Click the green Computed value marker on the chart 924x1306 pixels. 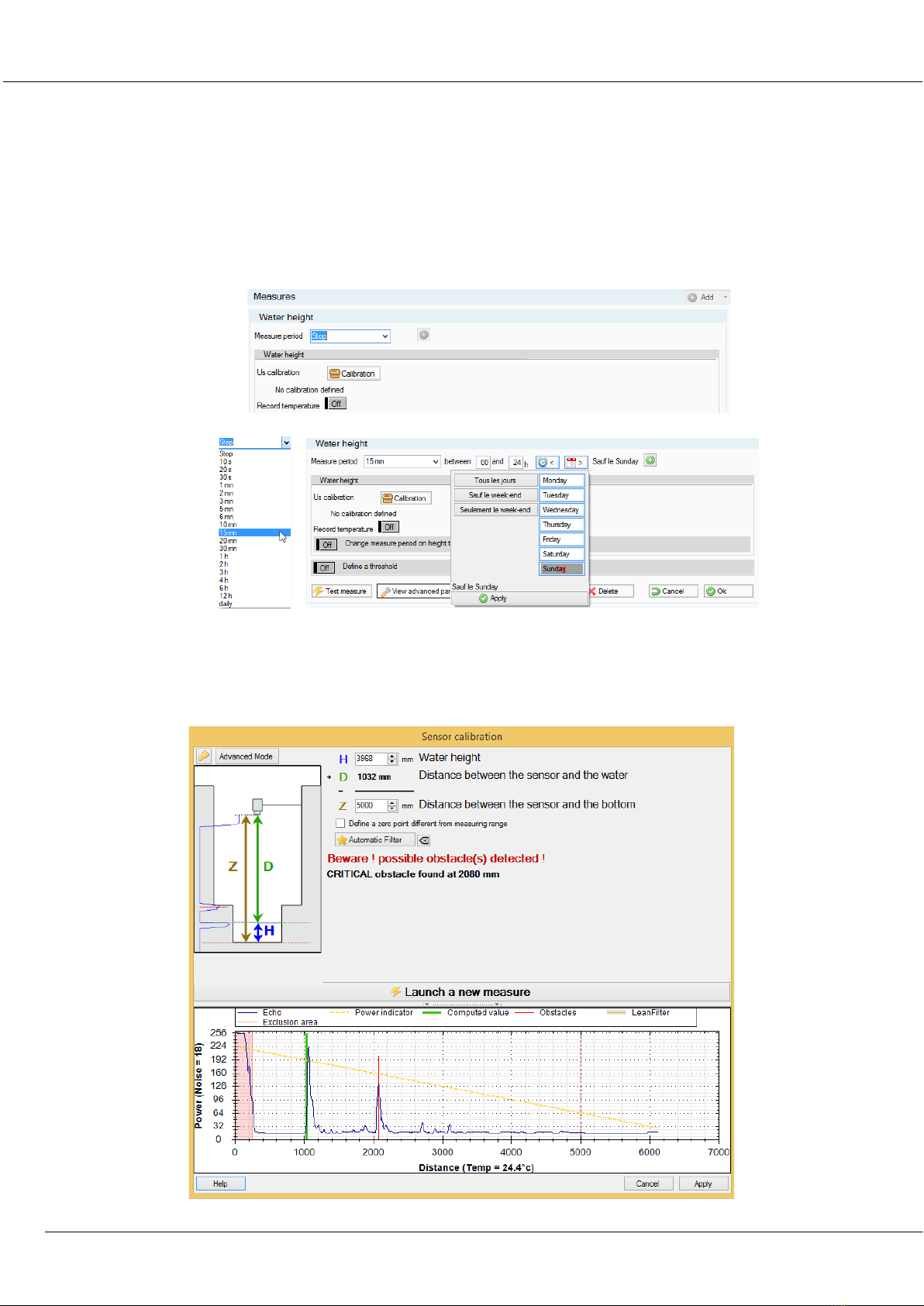pos(306,1085)
